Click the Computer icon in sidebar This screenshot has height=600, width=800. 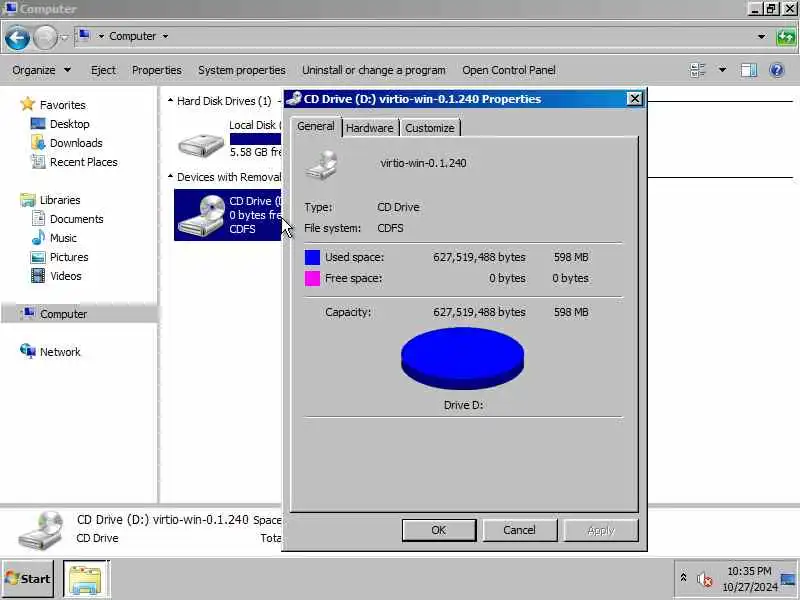(x=28, y=313)
